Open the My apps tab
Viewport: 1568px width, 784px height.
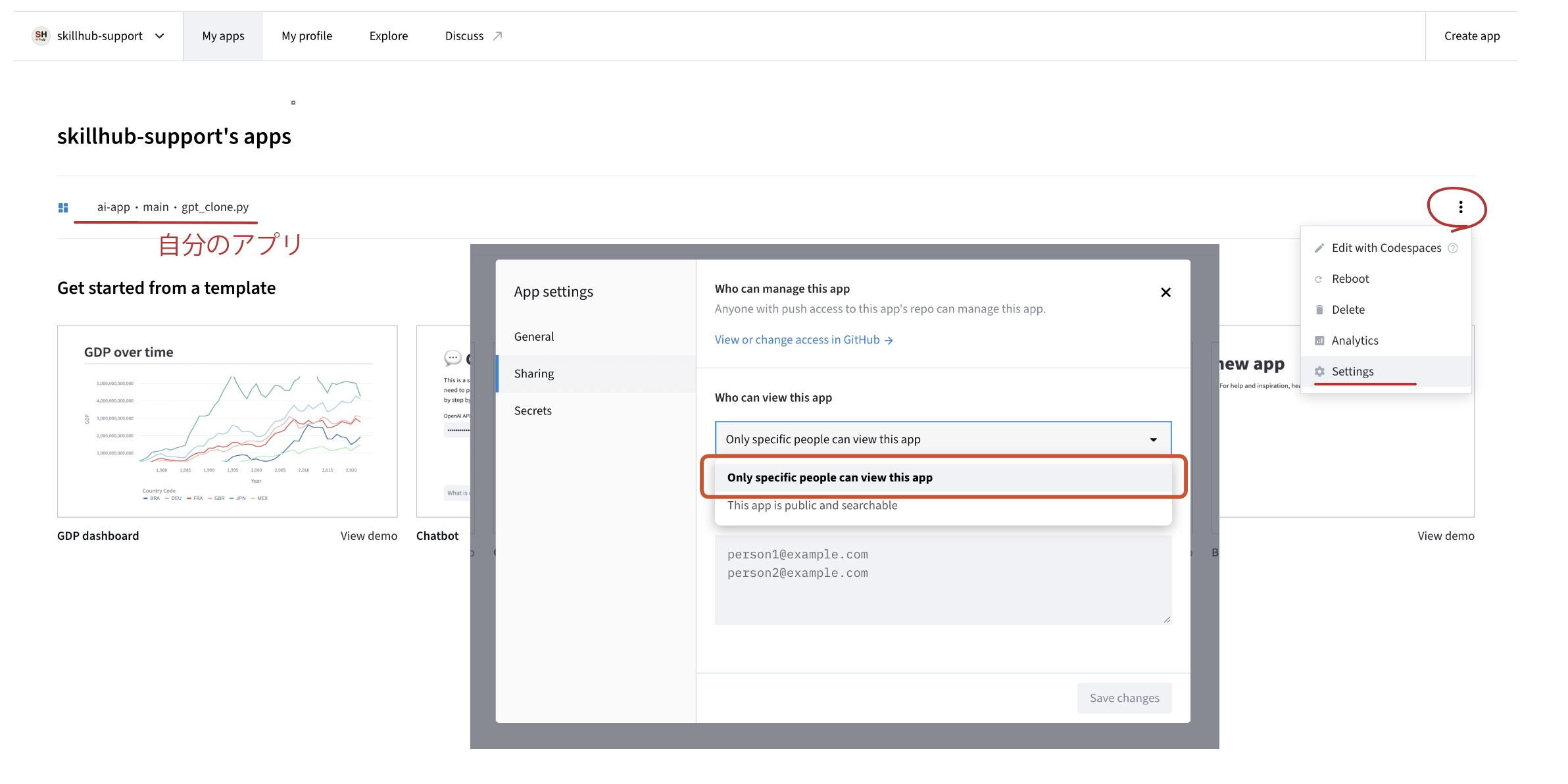(x=223, y=36)
